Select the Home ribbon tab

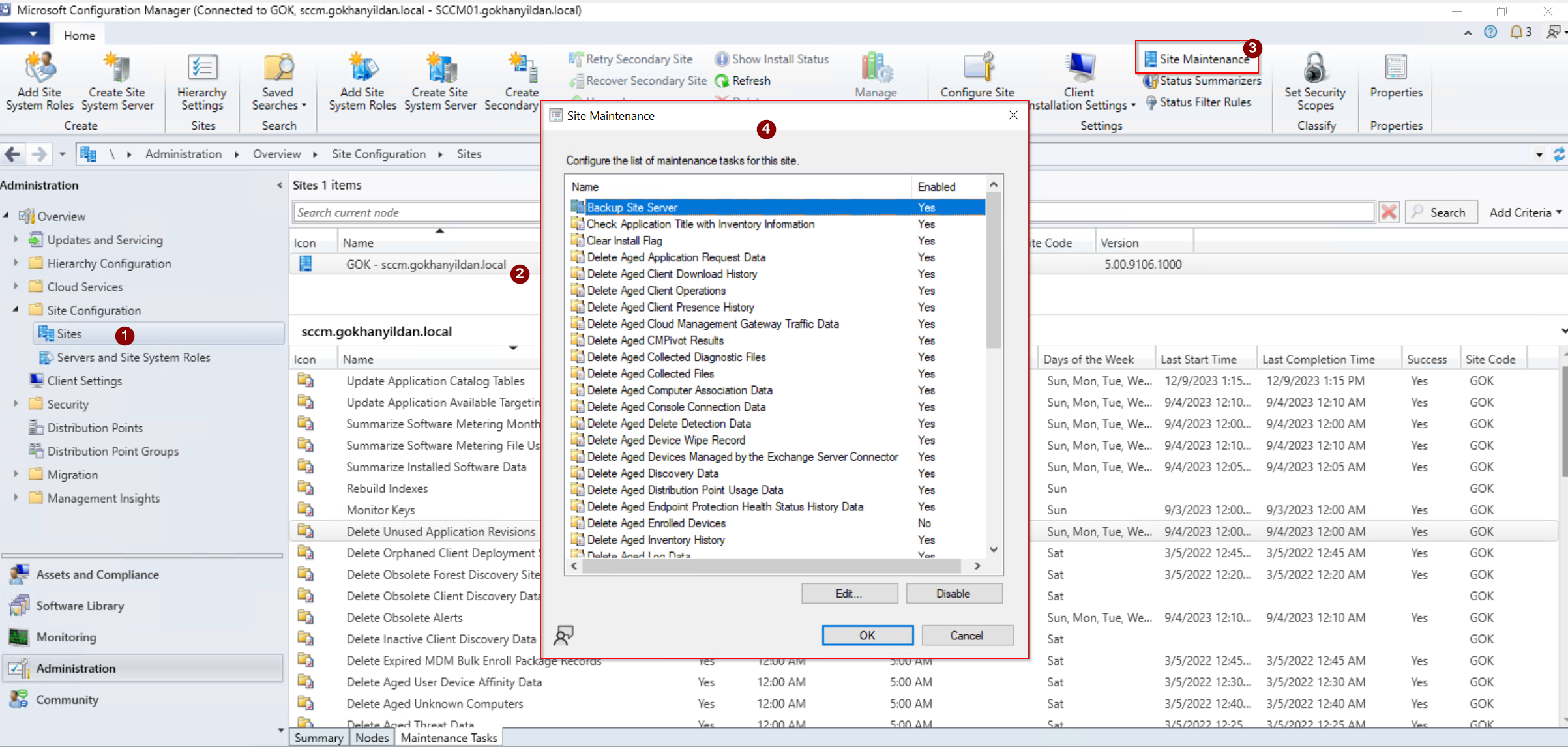(79, 35)
